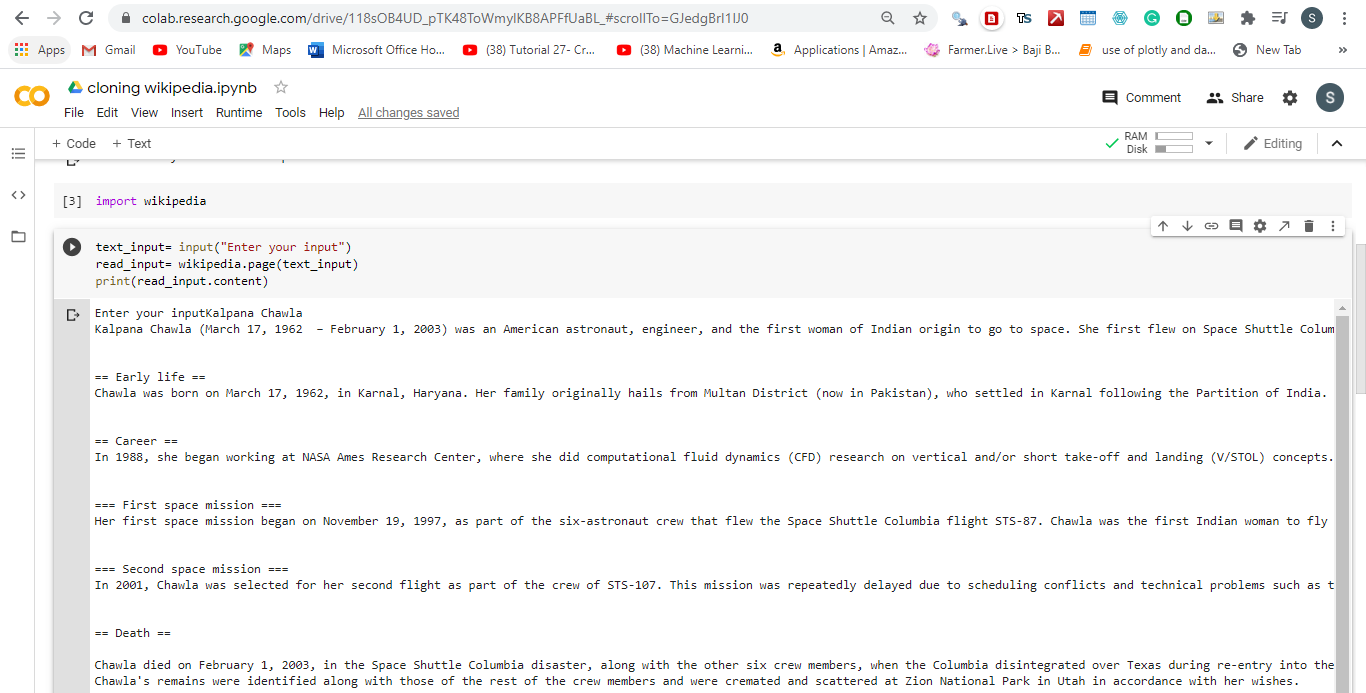Click the '== Early life ==' output heading
The height and width of the screenshot is (693, 1366).
[150, 377]
